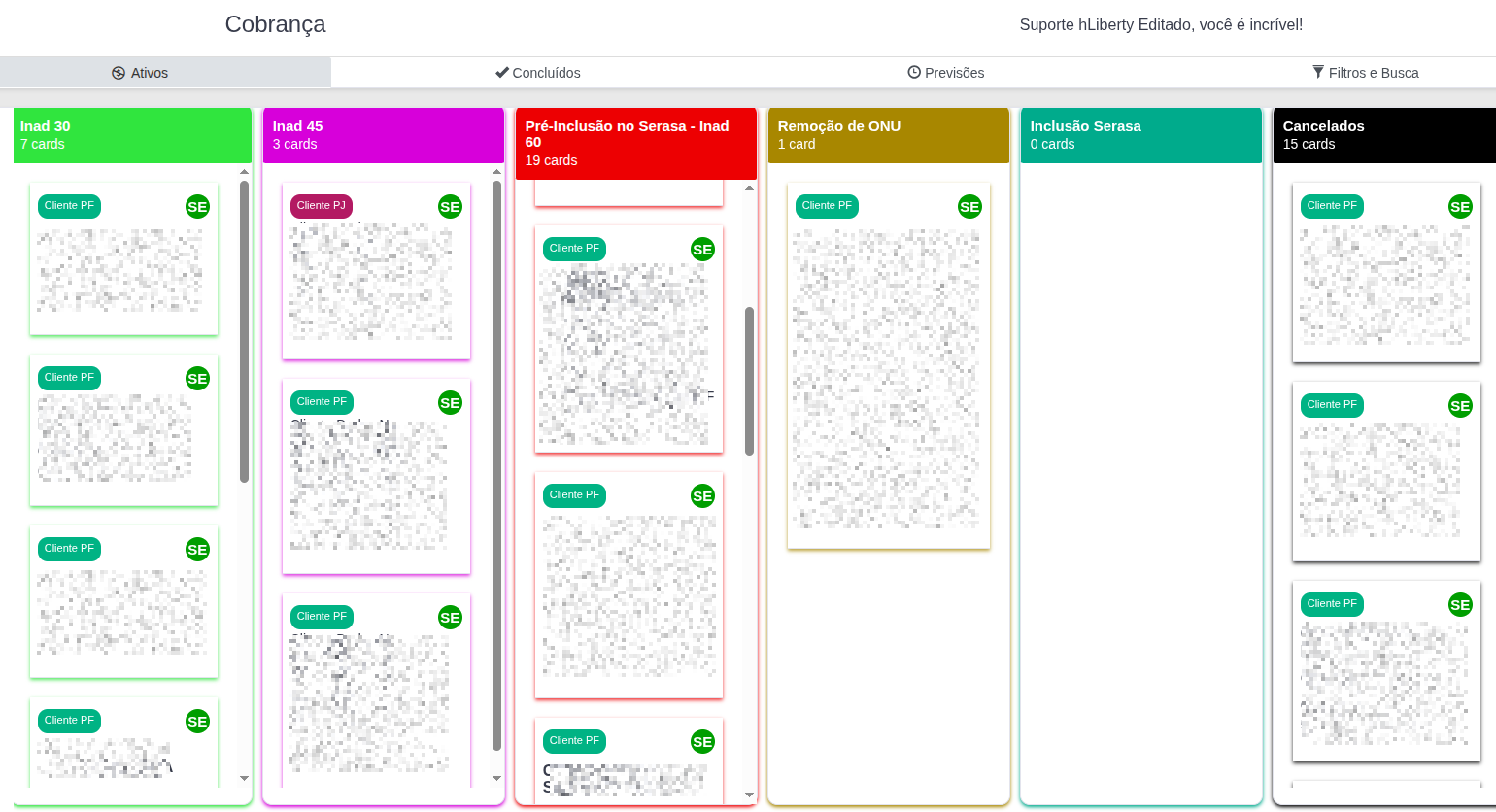
Task: Open the Previsões tab
Action: 946,73
